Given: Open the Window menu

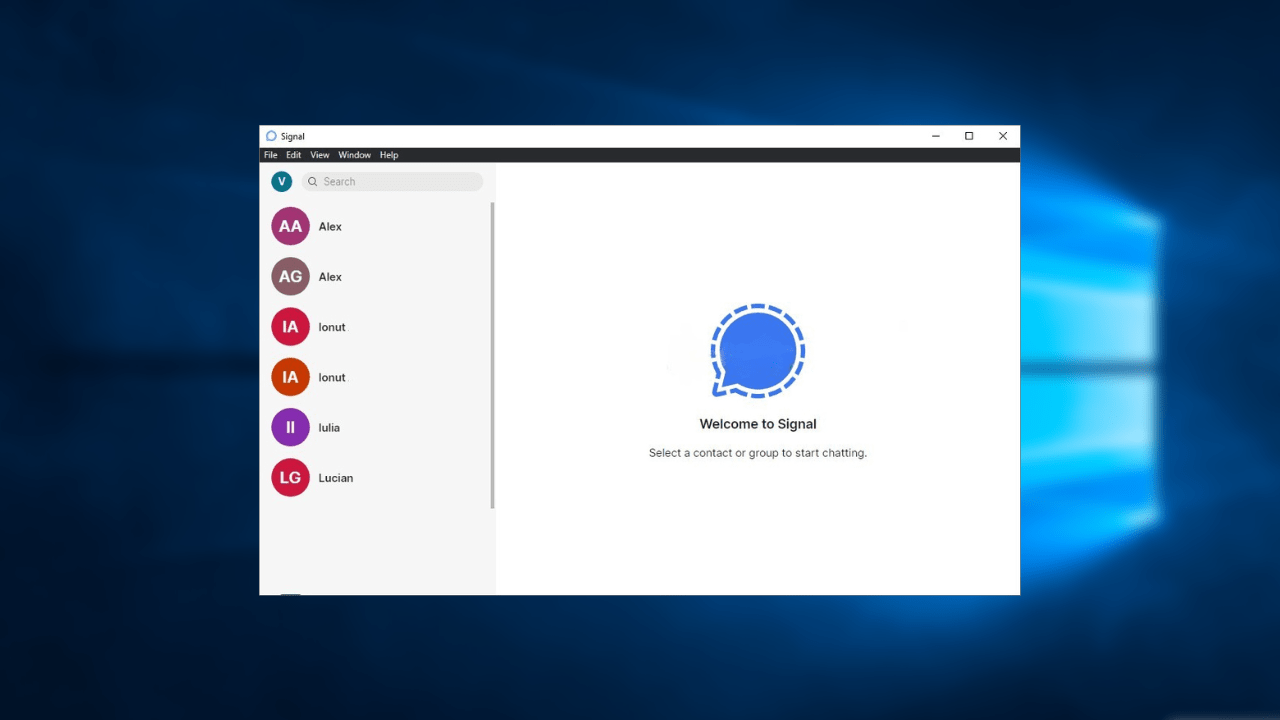Looking at the screenshot, I should coord(354,155).
